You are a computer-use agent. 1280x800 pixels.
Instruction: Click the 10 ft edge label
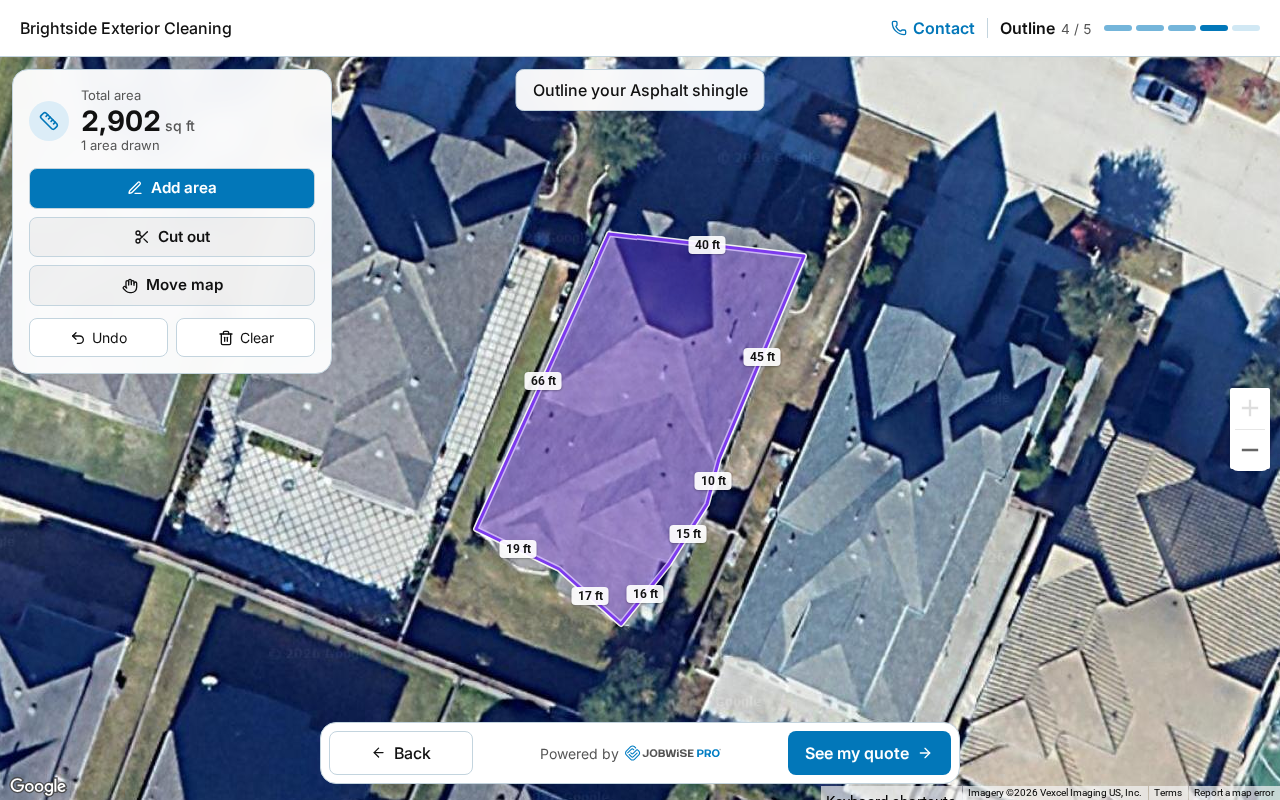(x=713, y=481)
